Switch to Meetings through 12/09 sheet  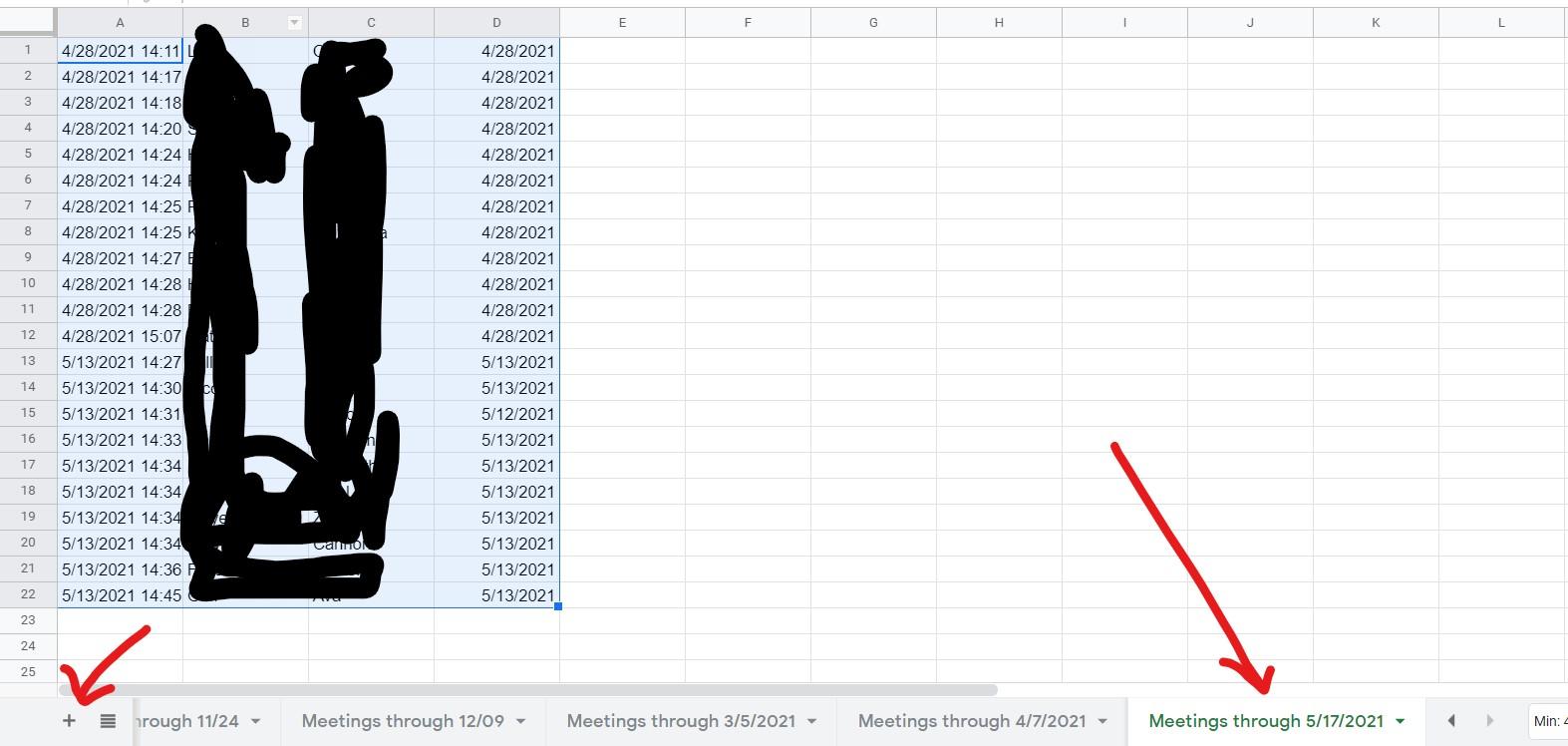(x=403, y=721)
